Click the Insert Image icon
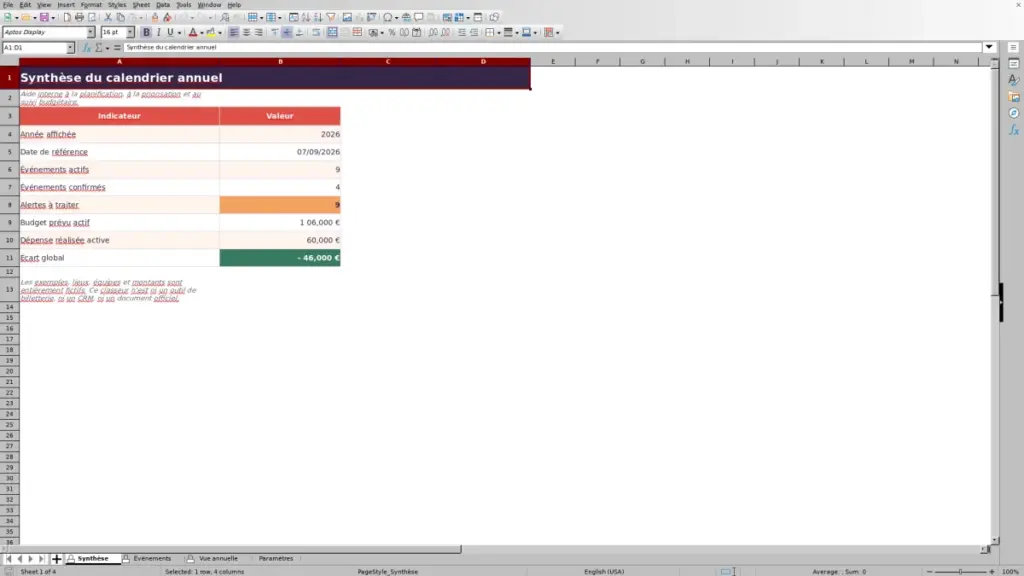 pyautogui.click(x=347, y=18)
